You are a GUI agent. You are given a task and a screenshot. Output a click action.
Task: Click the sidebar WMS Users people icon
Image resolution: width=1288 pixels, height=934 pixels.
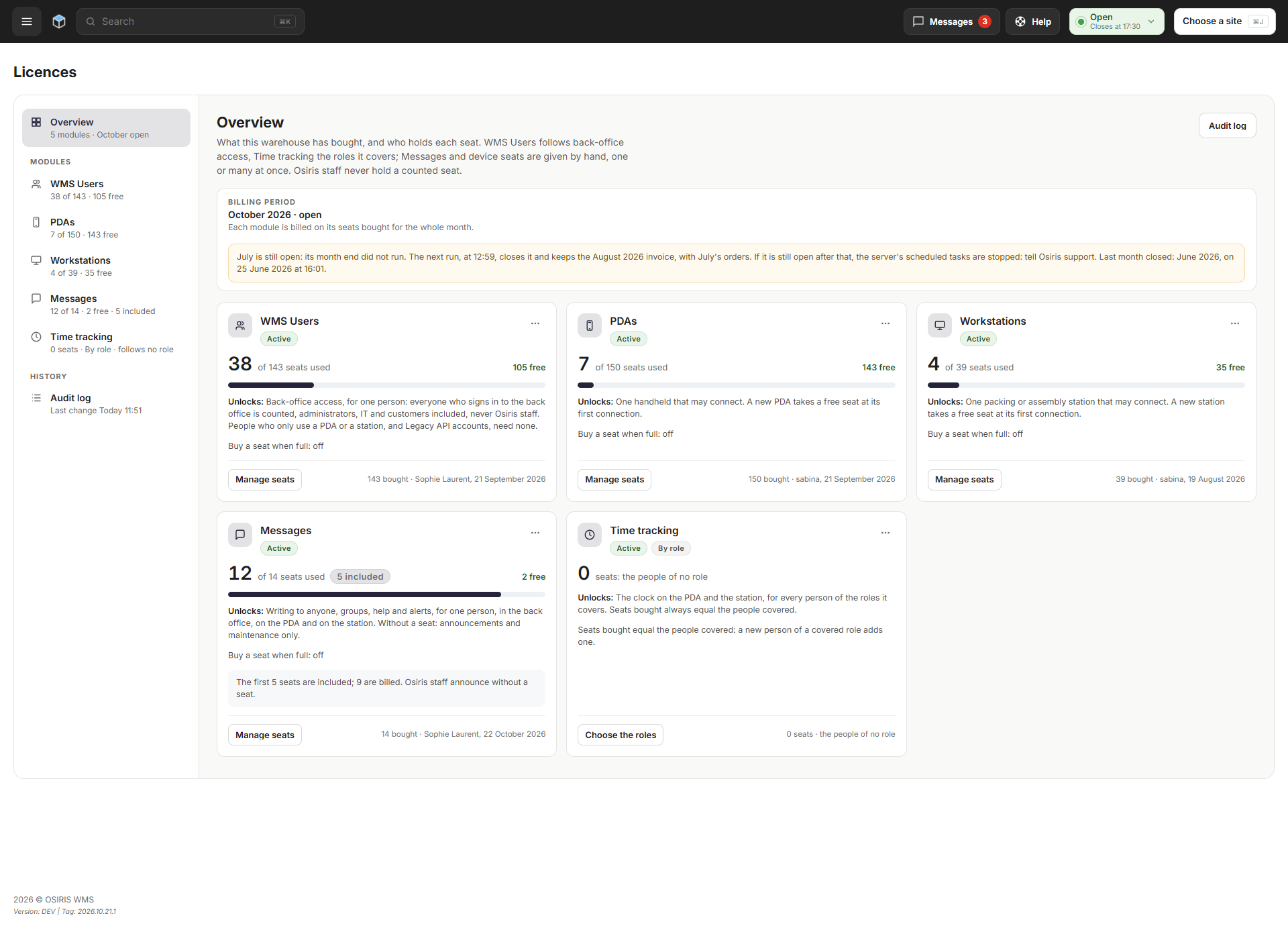tap(36, 184)
